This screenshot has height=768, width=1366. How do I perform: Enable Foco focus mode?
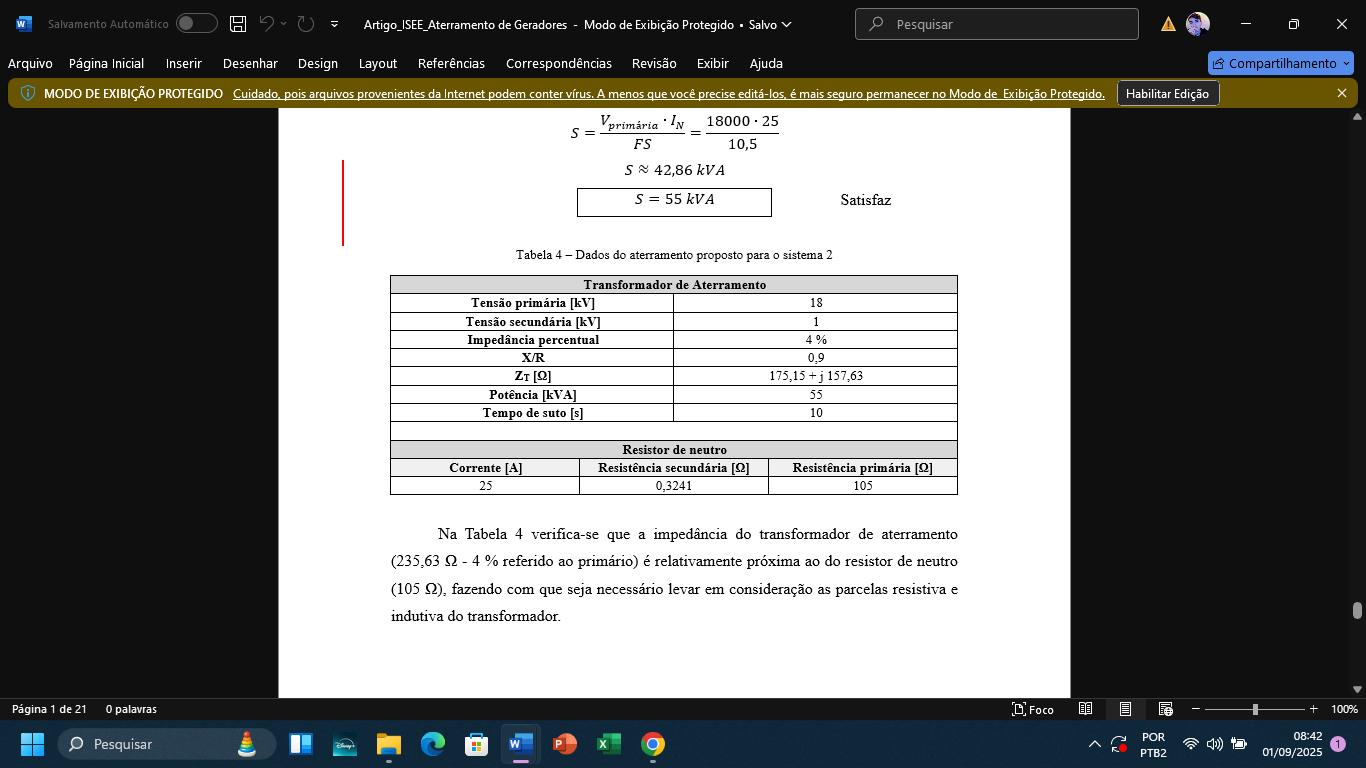(x=1033, y=709)
